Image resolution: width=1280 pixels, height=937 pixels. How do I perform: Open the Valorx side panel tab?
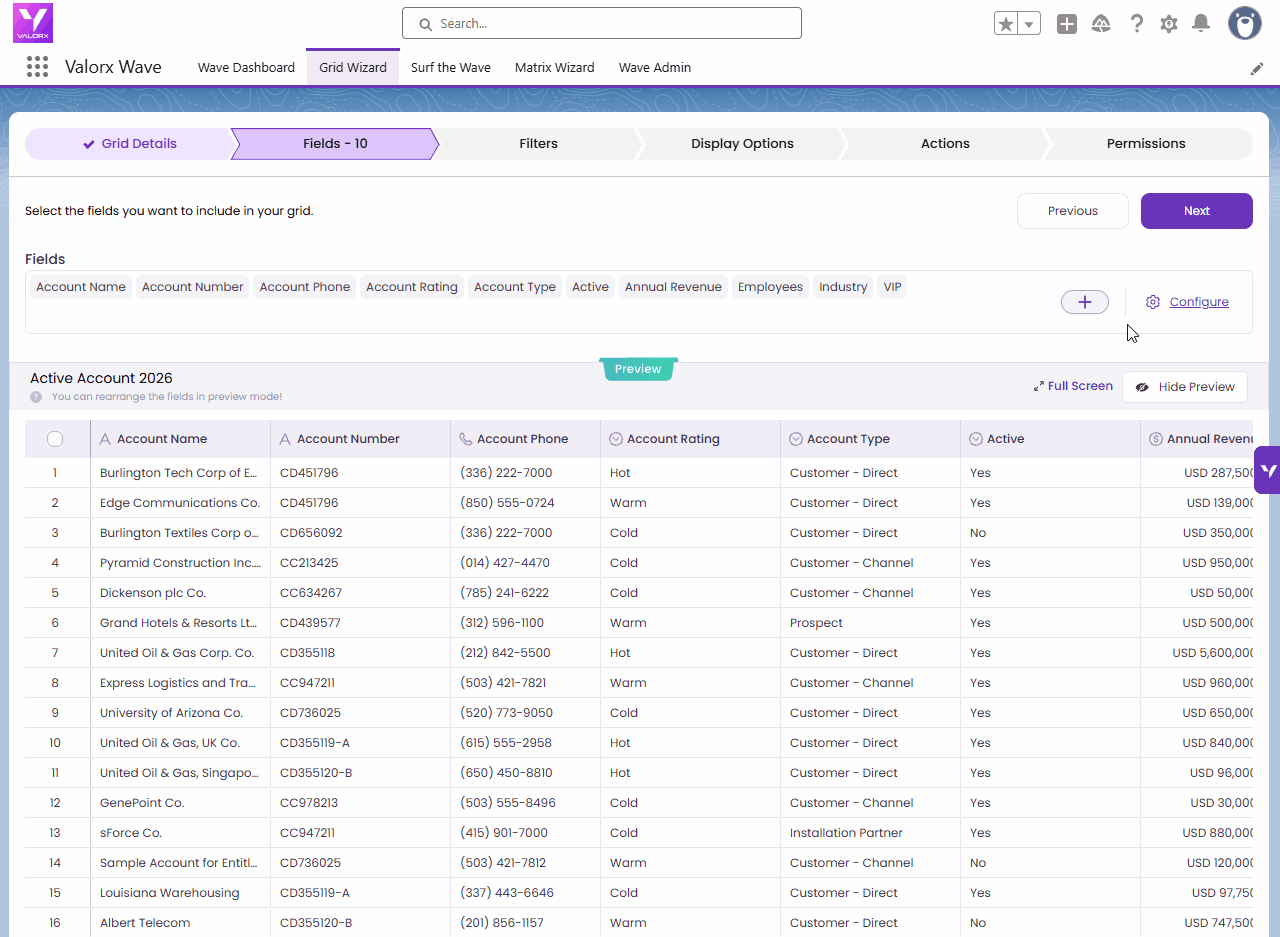pyautogui.click(x=1267, y=470)
